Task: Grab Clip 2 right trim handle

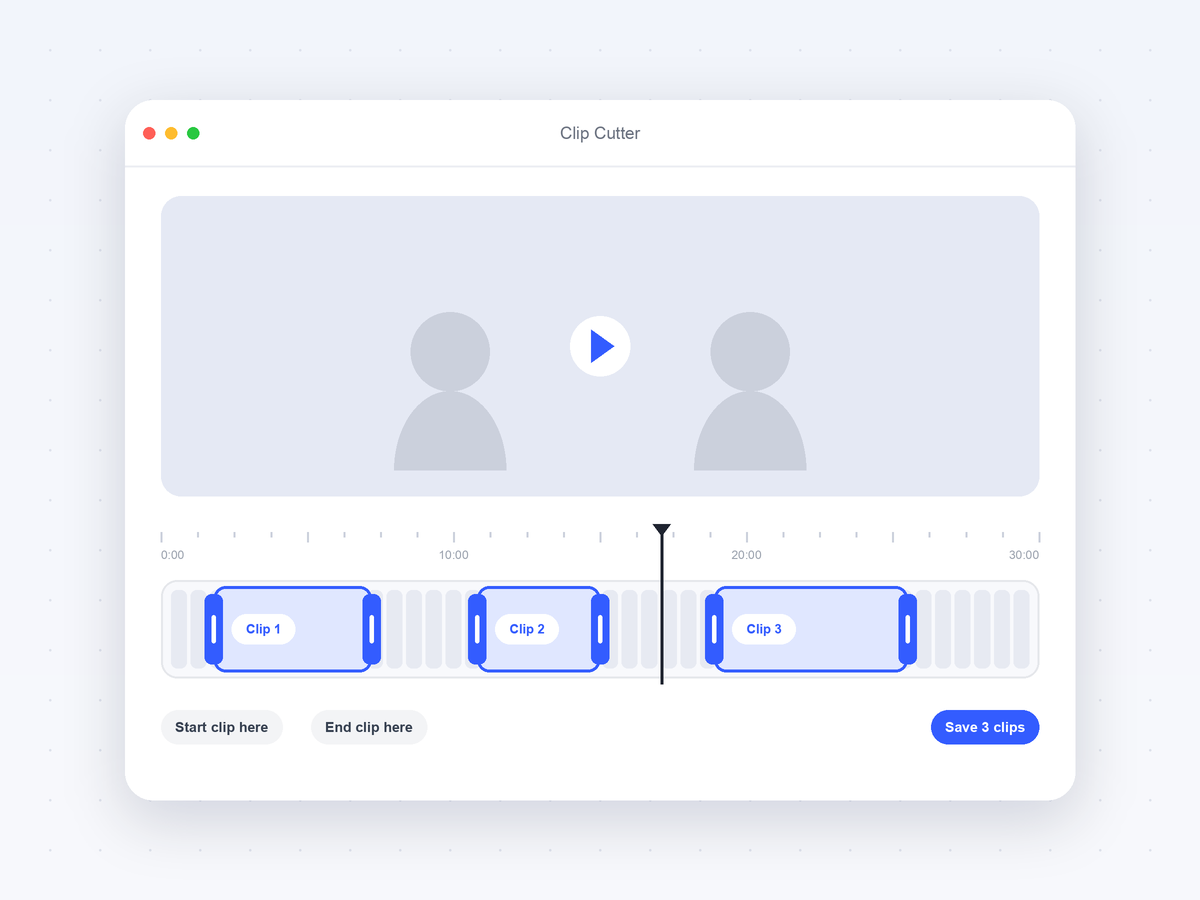Action: tap(600, 629)
